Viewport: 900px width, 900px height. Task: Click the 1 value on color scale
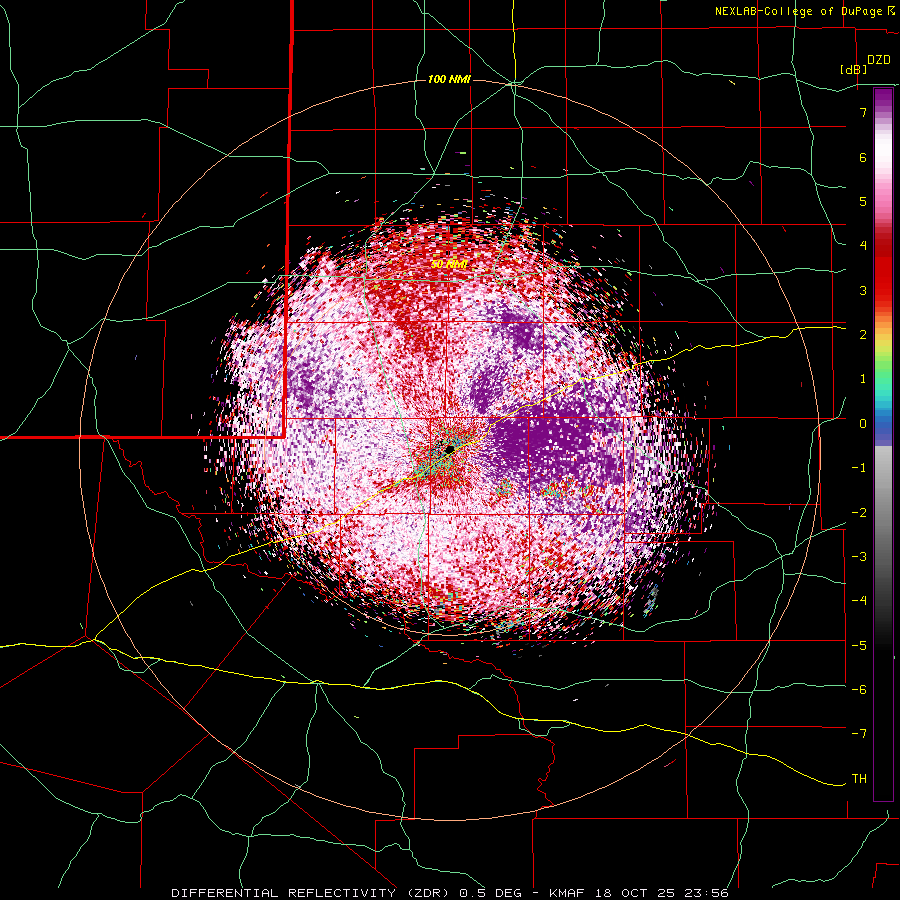pos(863,379)
